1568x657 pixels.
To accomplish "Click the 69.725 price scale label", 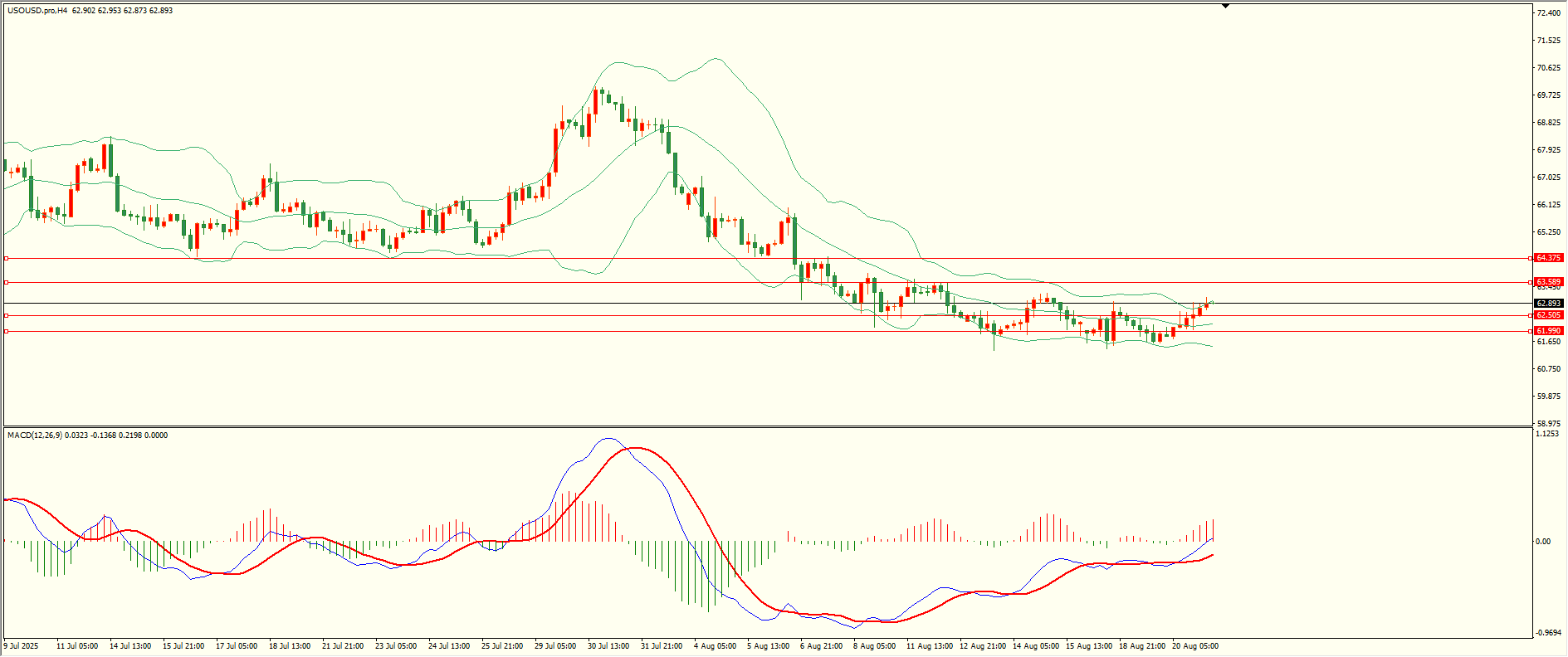I will point(1549,95).
